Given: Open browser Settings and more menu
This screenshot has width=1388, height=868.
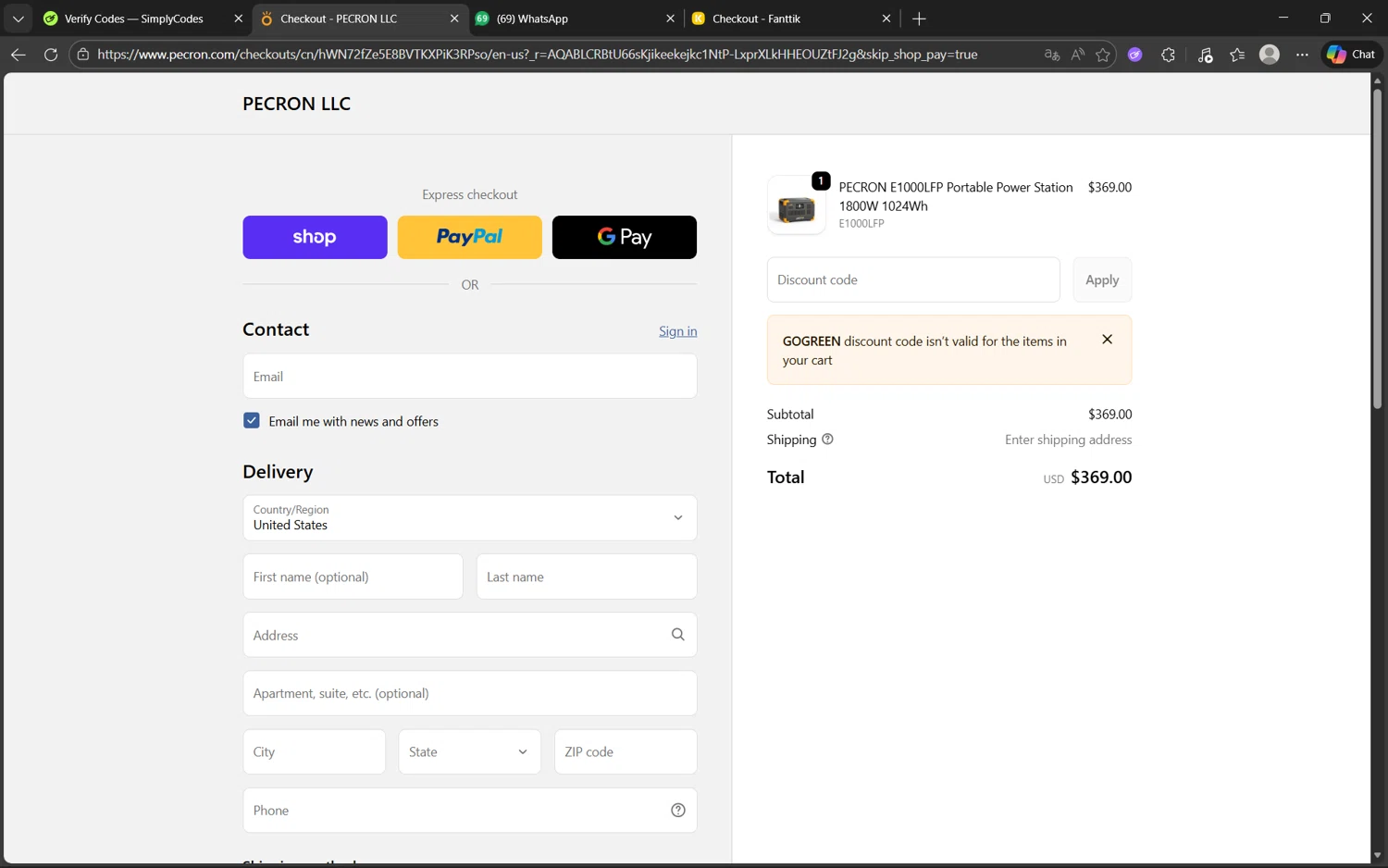Looking at the screenshot, I should tap(1302, 55).
